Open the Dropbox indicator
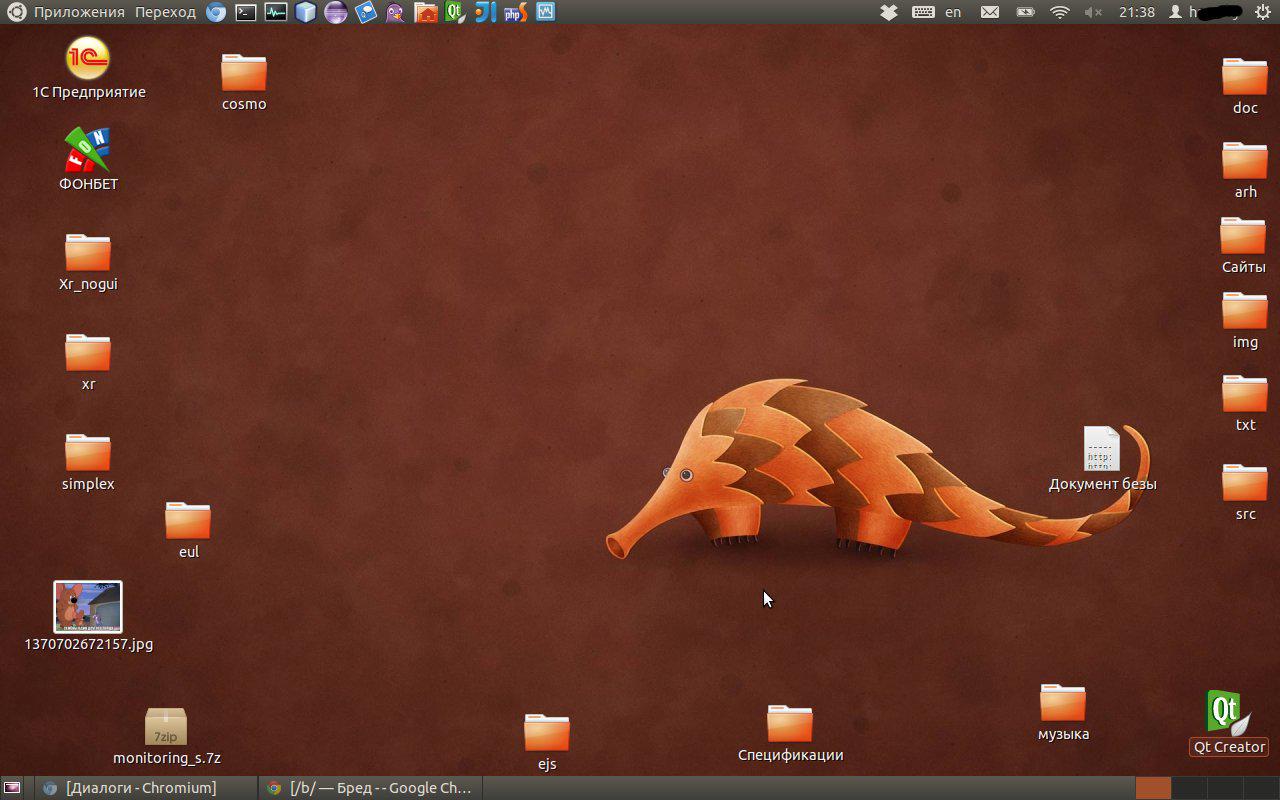The height and width of the screenshot is (800, 1280). (889, 12)
